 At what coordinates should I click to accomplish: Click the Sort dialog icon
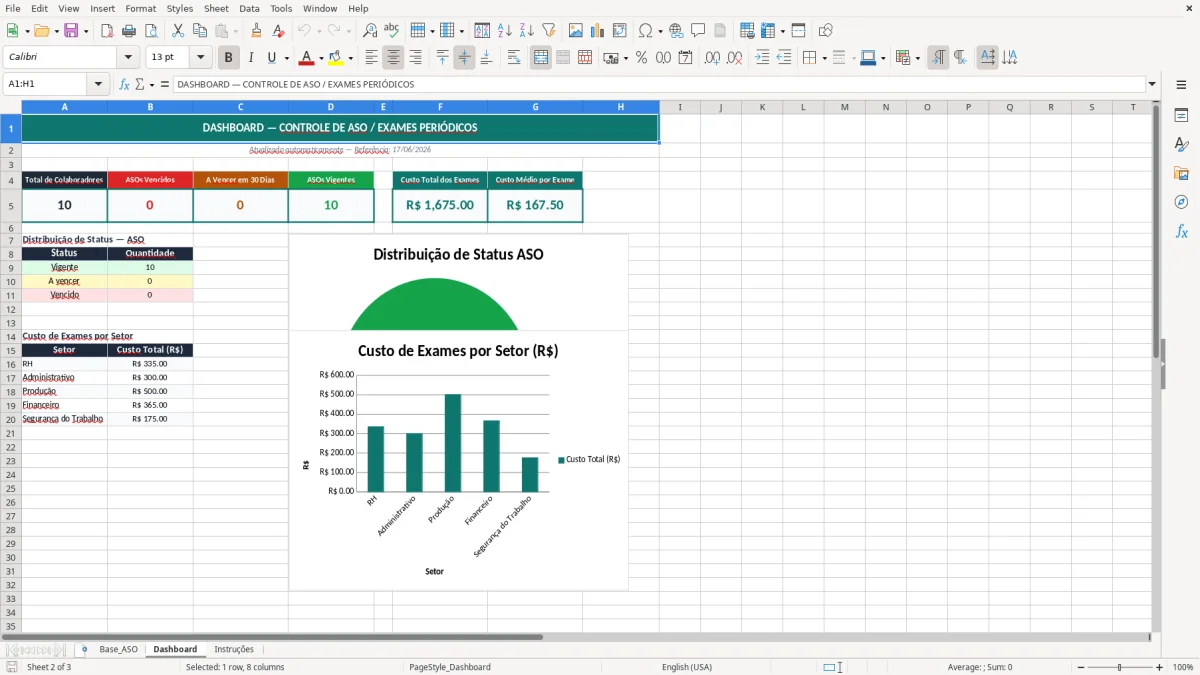click(x=482, y=31)
